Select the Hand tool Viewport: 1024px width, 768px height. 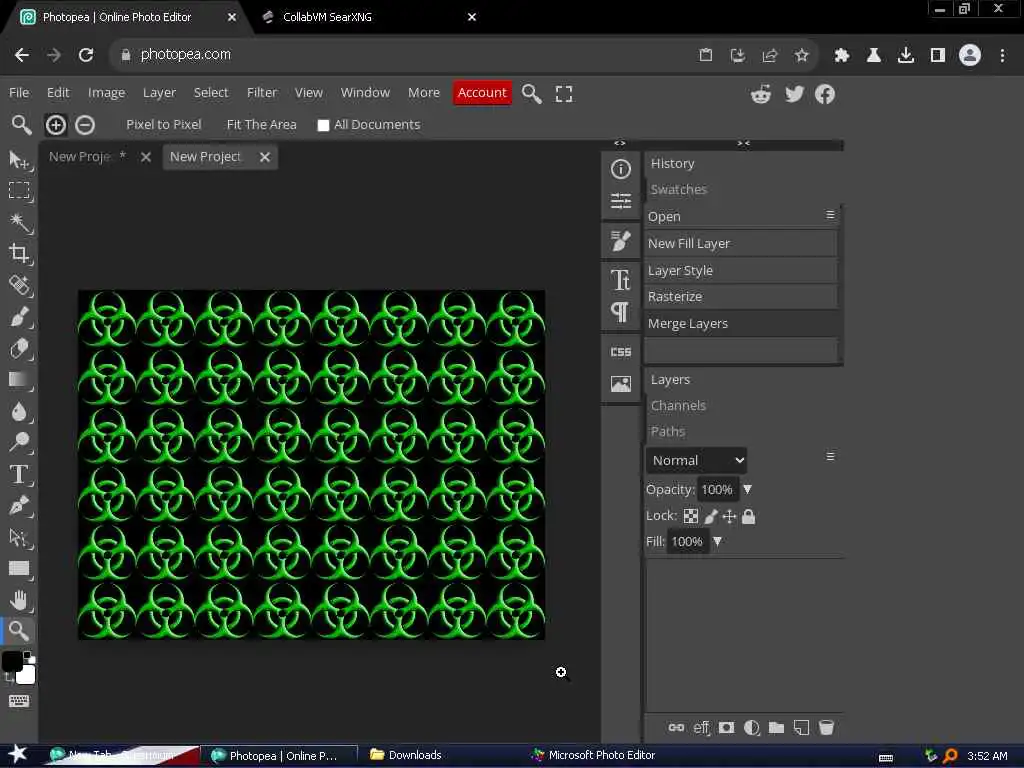tap(18, 600)
